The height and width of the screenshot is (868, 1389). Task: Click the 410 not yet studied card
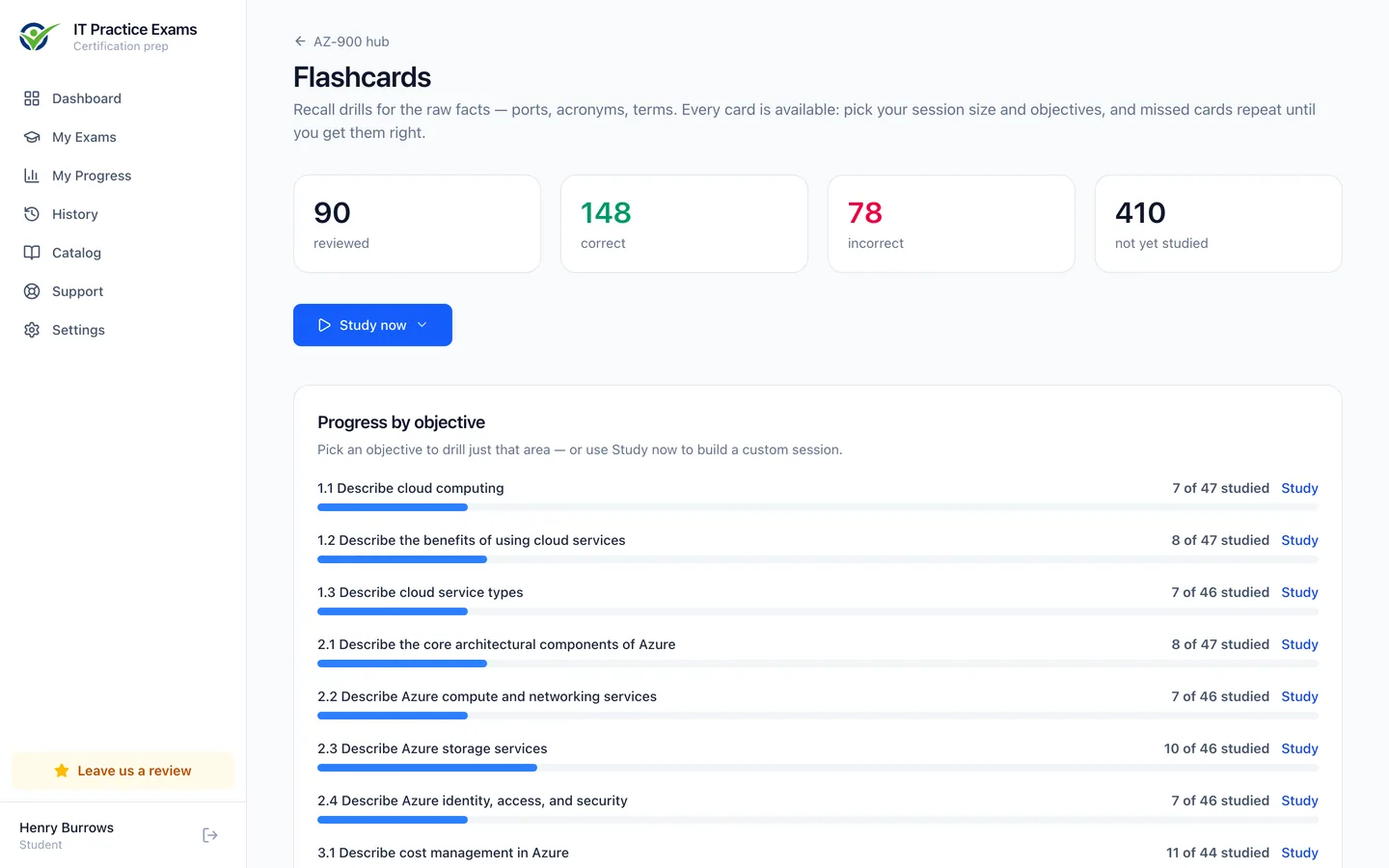pos(1218,224)
